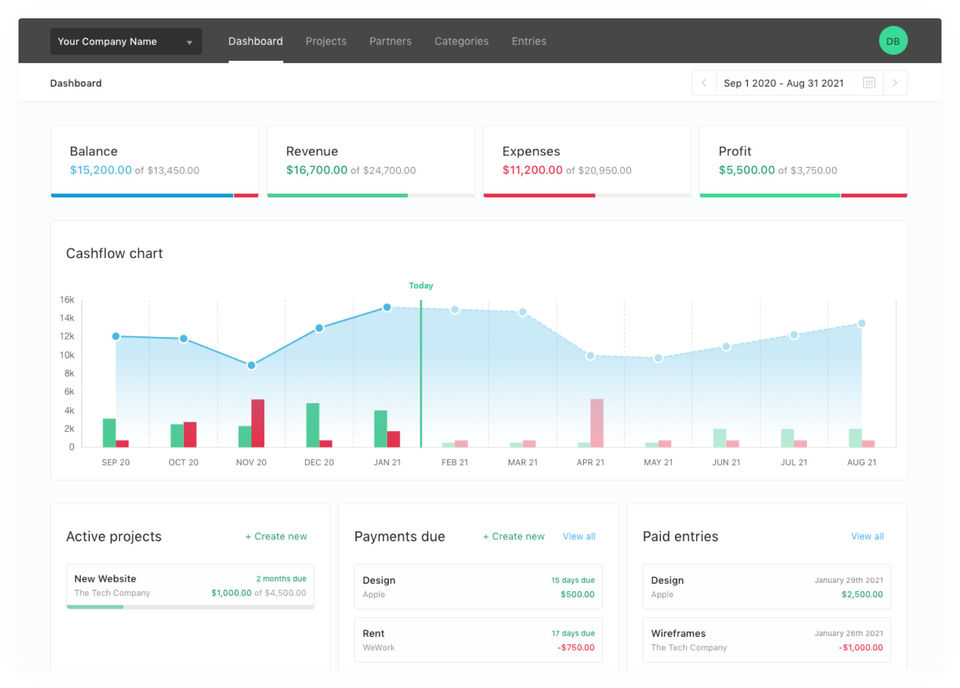960x688 pixels.
Task: Select the OCT 20 balance data point
Action: [183, 338]
